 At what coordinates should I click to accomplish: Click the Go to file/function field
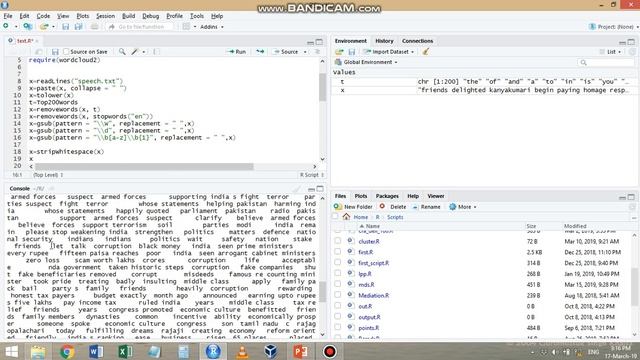coord(140,27)
